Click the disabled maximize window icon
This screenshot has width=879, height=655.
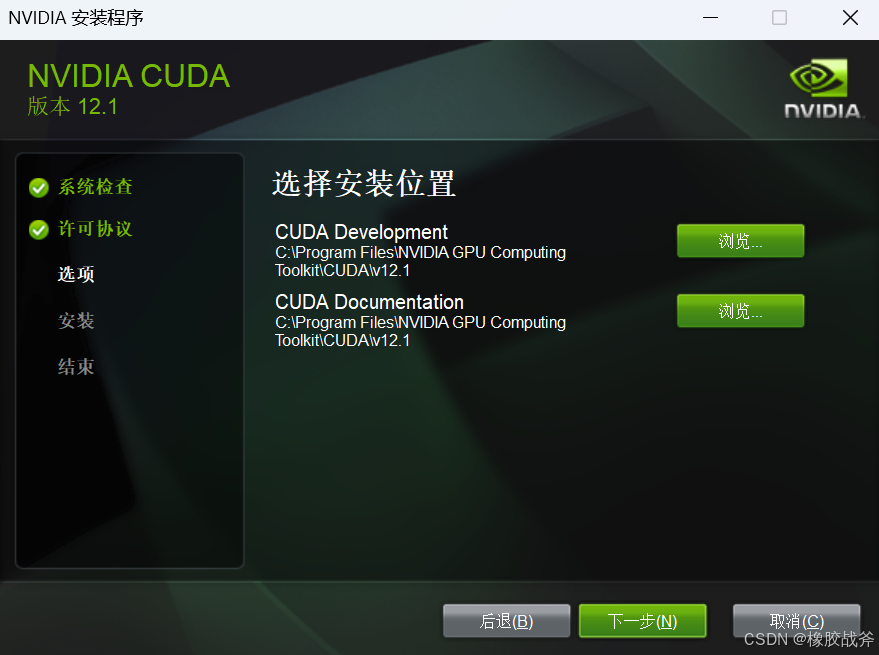[779, 18]
